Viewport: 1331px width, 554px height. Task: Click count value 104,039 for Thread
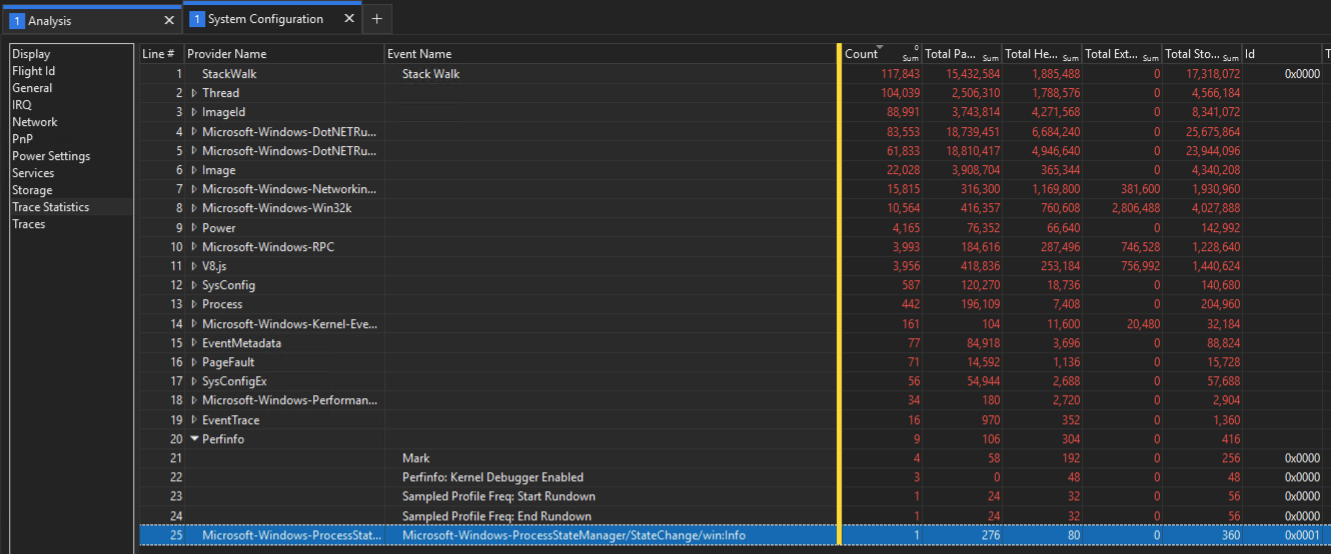click(900, 93)
